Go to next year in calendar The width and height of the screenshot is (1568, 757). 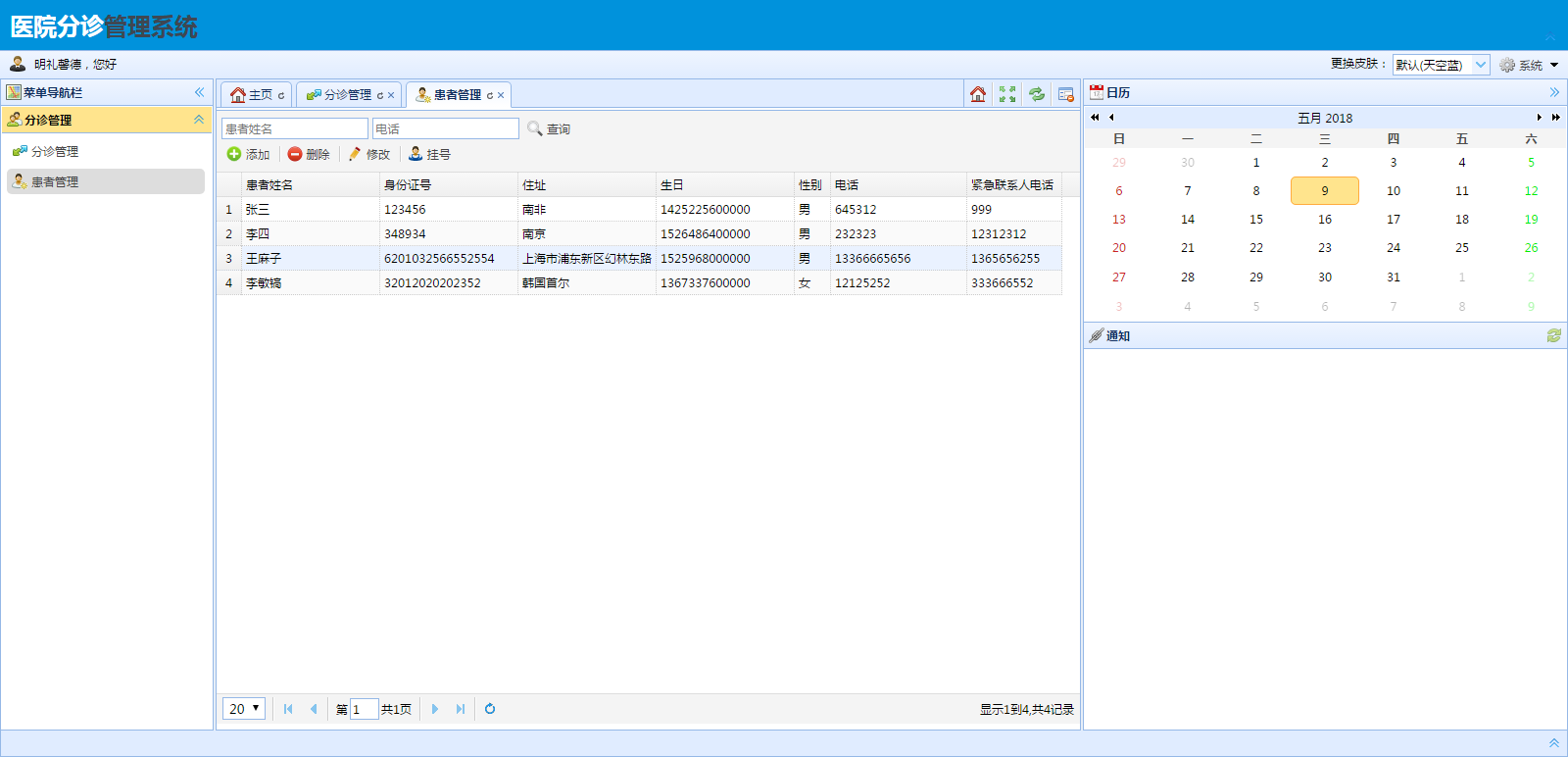tap(1556, 118)
